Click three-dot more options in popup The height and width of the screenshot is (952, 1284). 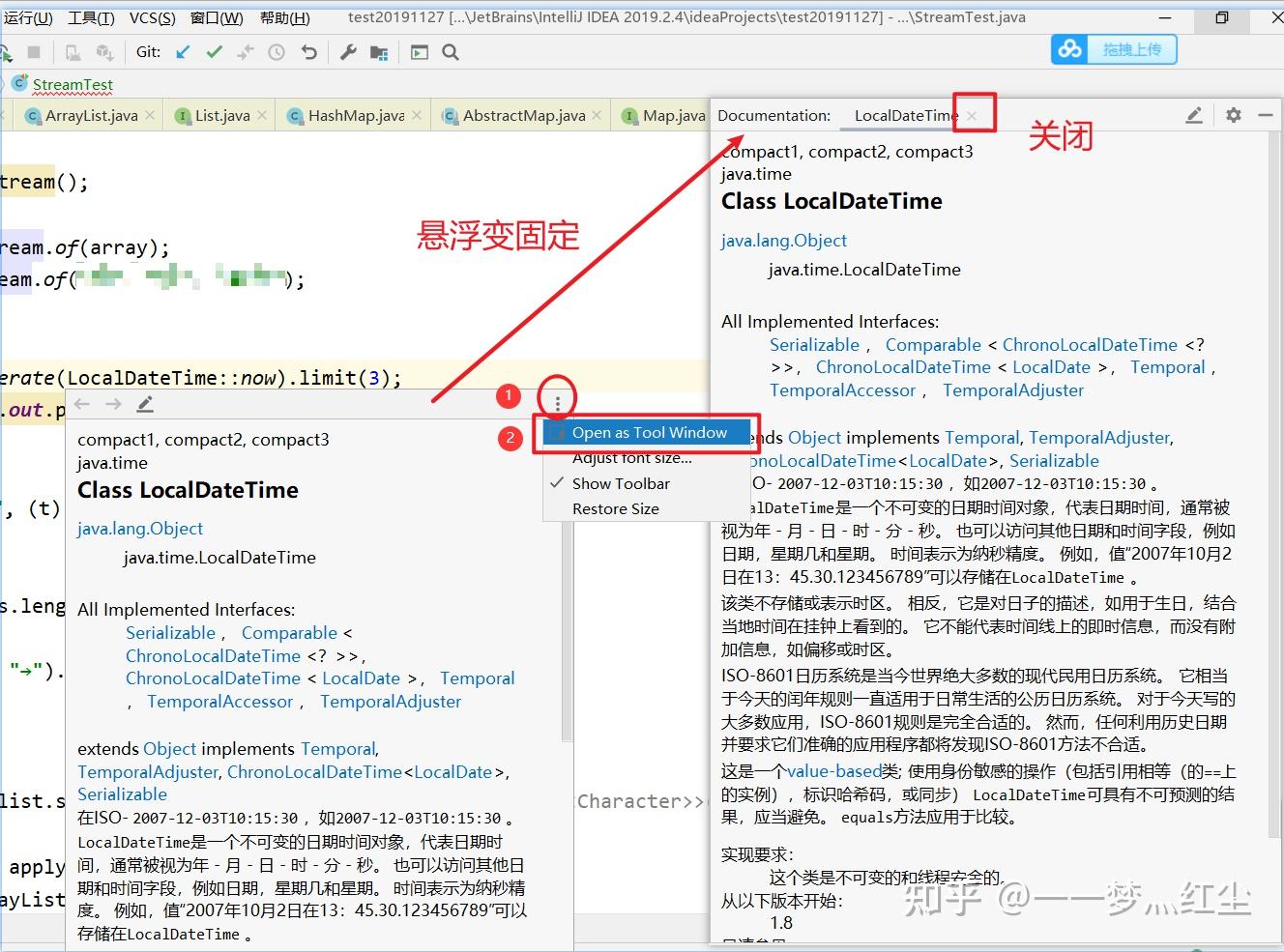tap(557, 404)
